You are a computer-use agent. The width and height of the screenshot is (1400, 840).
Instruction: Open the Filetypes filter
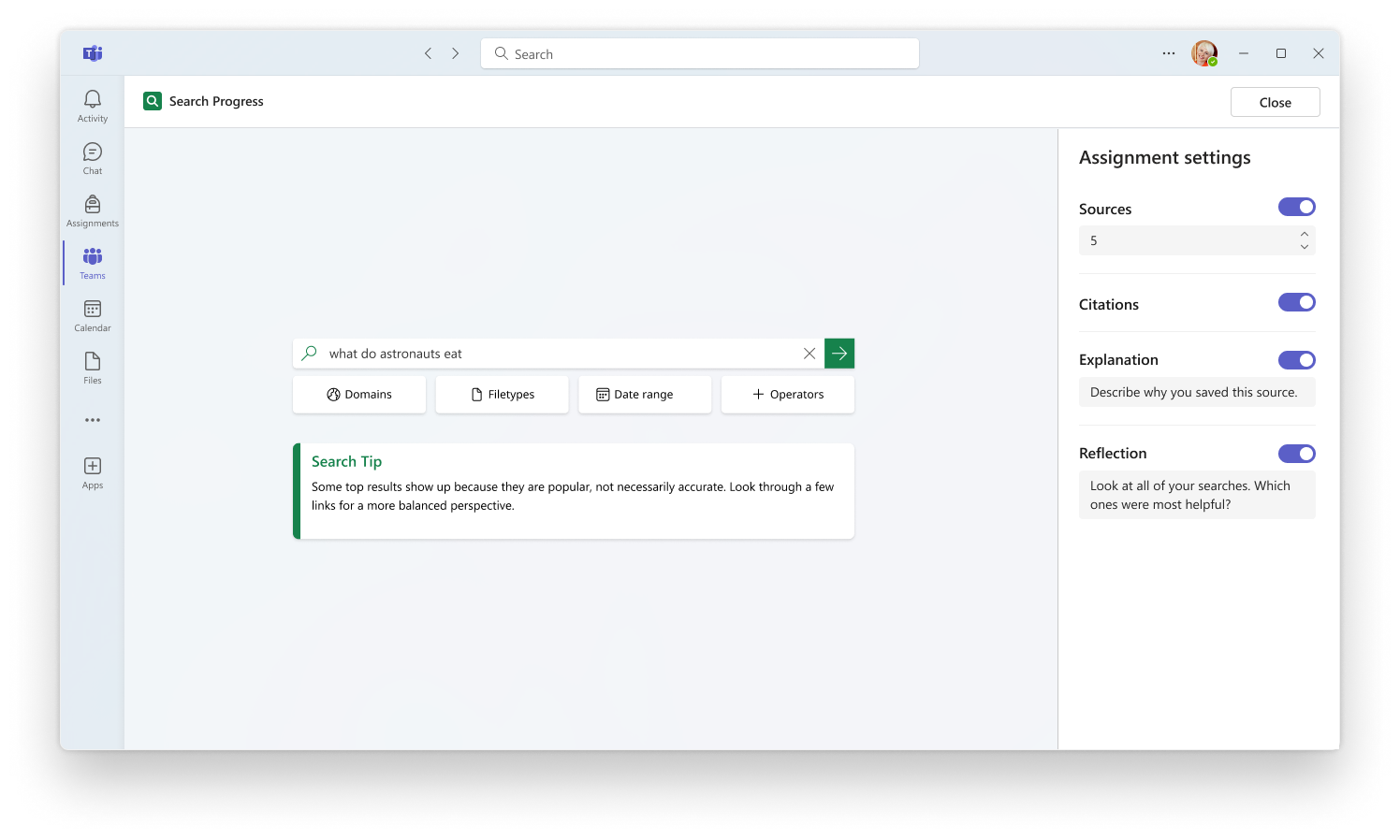coord(502,394)
